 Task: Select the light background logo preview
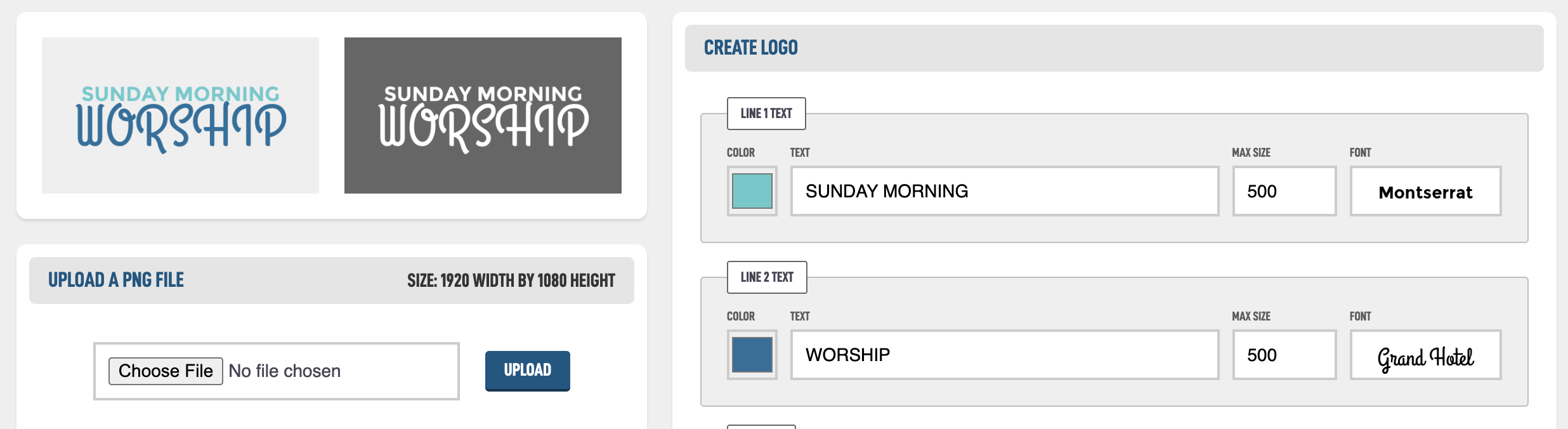tap(180, 115)
